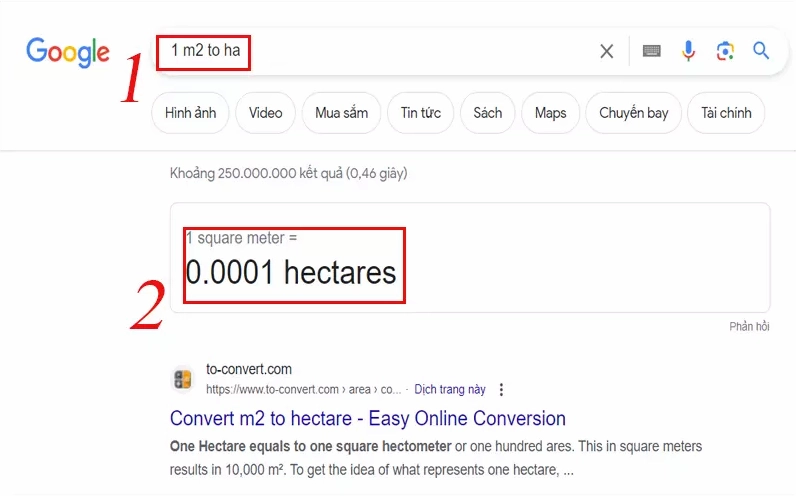The image size is (796, 496).
Task: Click the to-convert.com URL breadcrumb
Action: pyautogui.click(x=303, y=389)
